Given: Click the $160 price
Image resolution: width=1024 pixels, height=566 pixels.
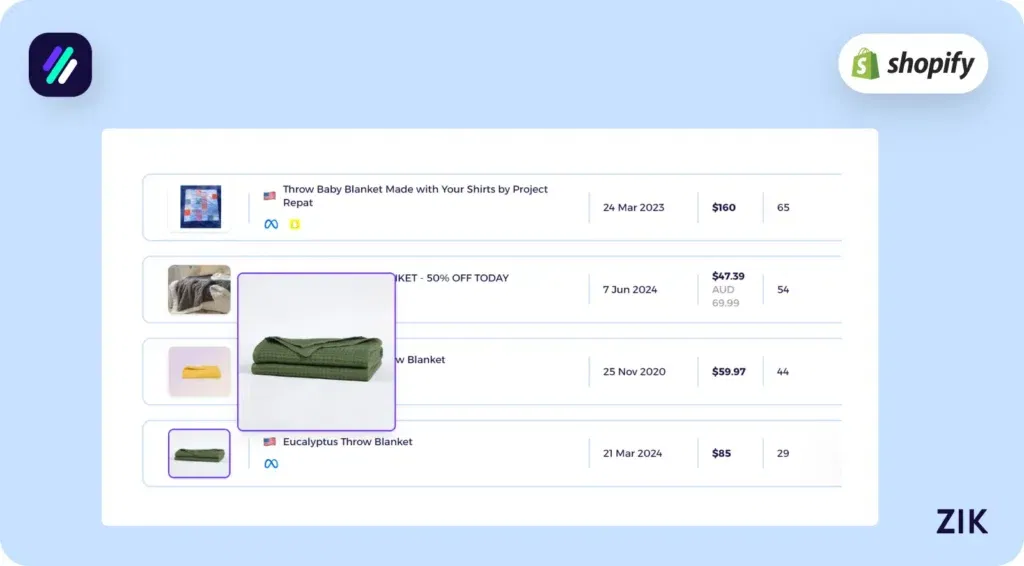Looking at the screenshot, I should point(723,208).
